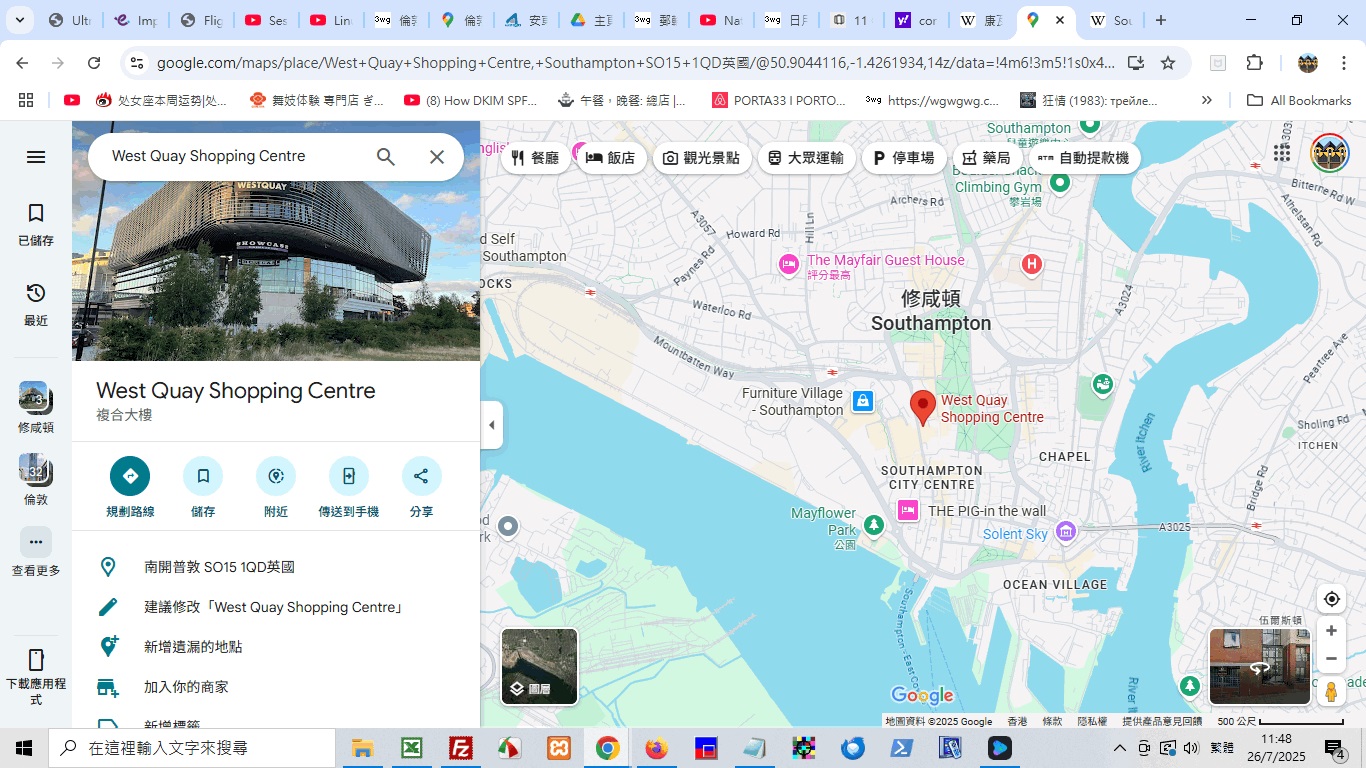Click 傳送到手機 send to phone icon
The width and height of the screenshot is (1366, 768).
click(349, 476)
